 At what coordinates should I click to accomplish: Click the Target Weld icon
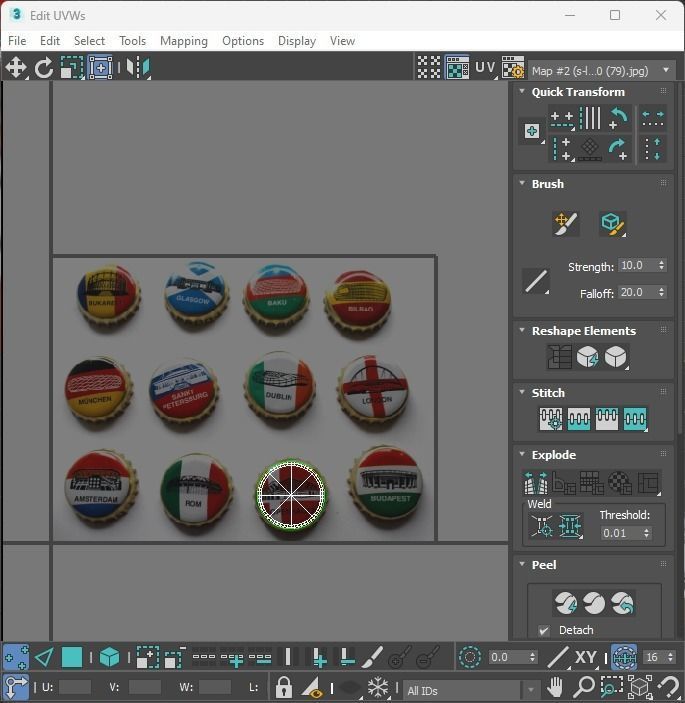[x=542, y=525]
